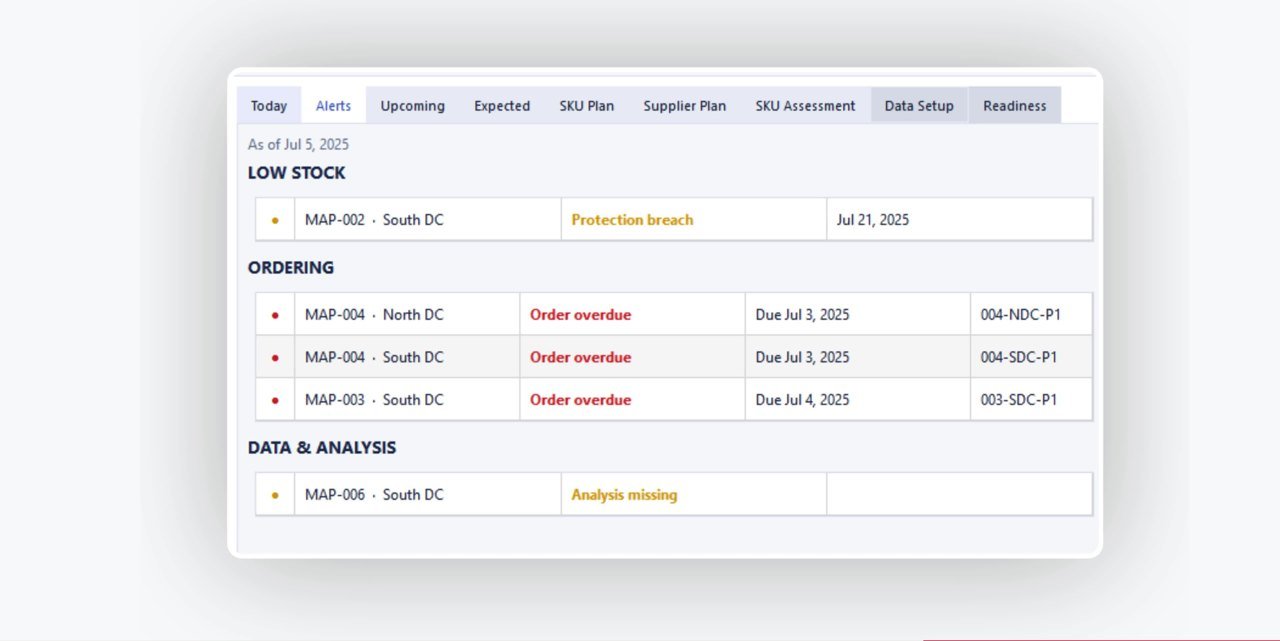Click Order overdue for MAP-004 South DC
This screenshot has width=1280, height=641.
tap(580, 357)
